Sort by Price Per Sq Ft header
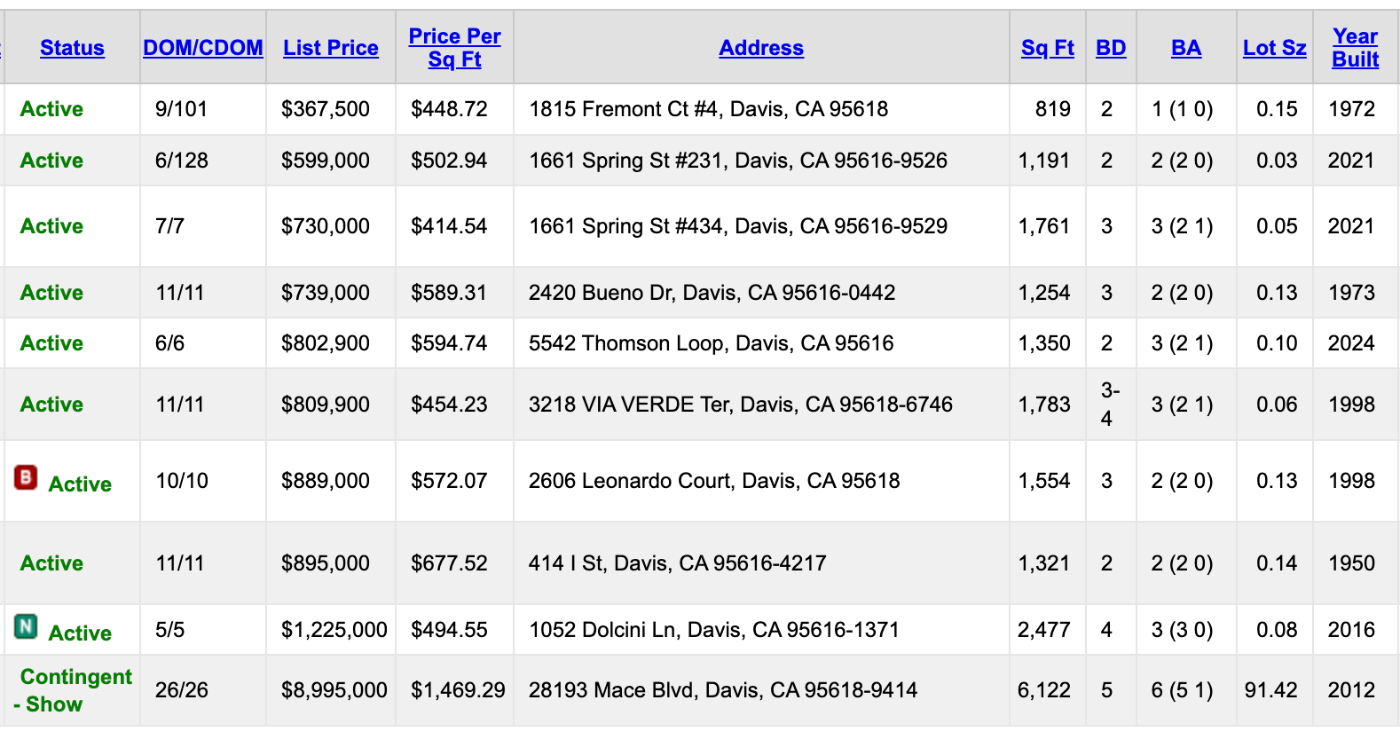The width and height of the screenshot is (1400, 732). (455, 48)
